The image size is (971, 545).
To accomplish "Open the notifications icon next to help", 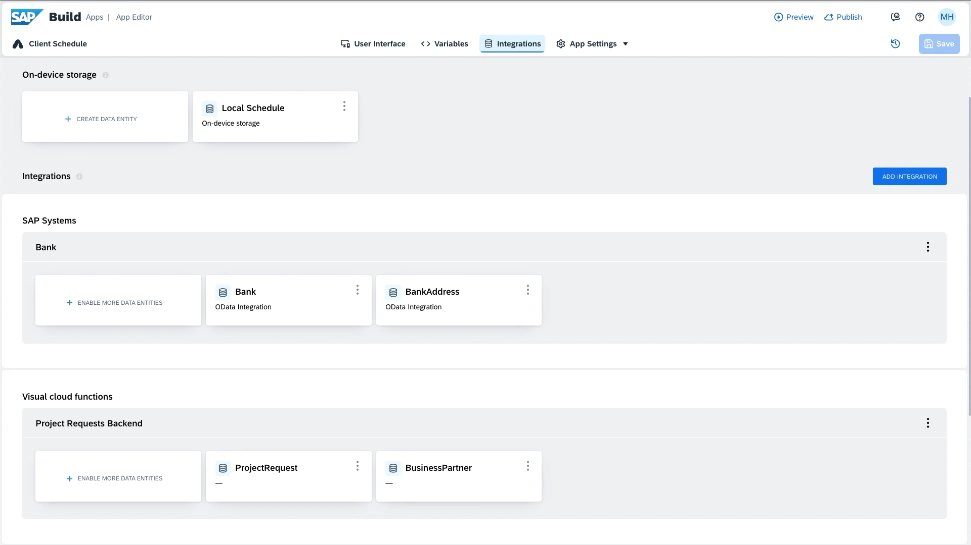I will 895,17.
